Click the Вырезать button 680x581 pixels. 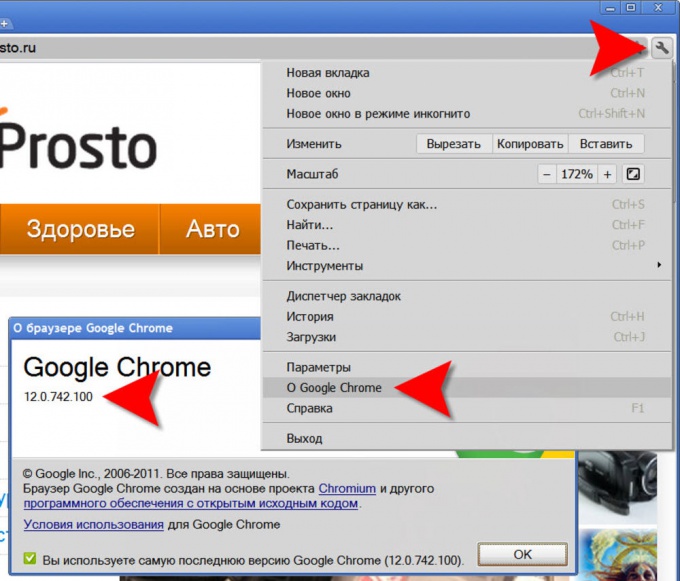tap(454, 144)
